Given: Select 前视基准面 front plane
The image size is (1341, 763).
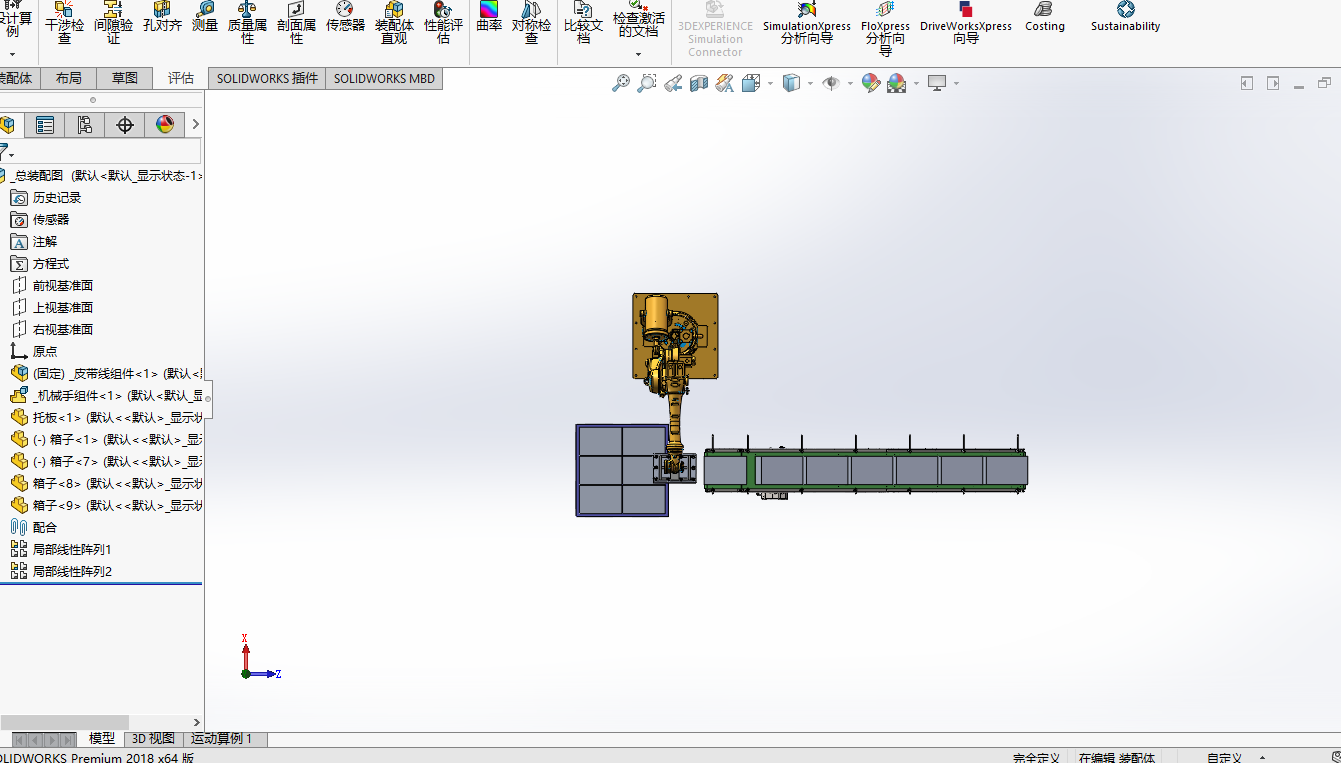Looking at the screenshot, I should 63,286.
